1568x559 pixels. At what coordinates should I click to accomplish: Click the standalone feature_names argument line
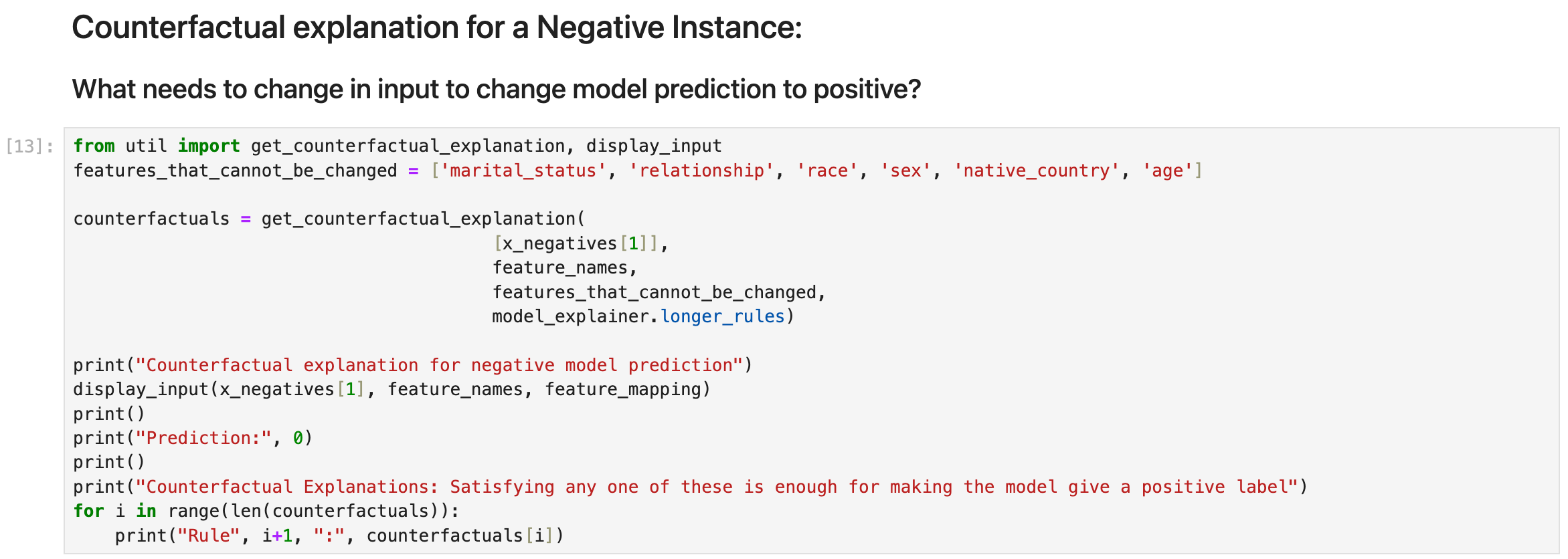click(564, 268)
